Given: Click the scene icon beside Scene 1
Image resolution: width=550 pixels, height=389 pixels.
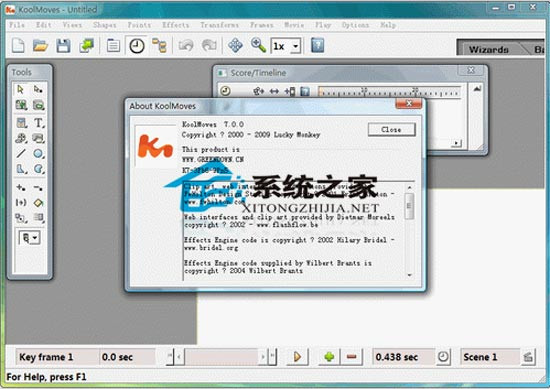Looking at the screenshot, I should click(x=528, y=357).
